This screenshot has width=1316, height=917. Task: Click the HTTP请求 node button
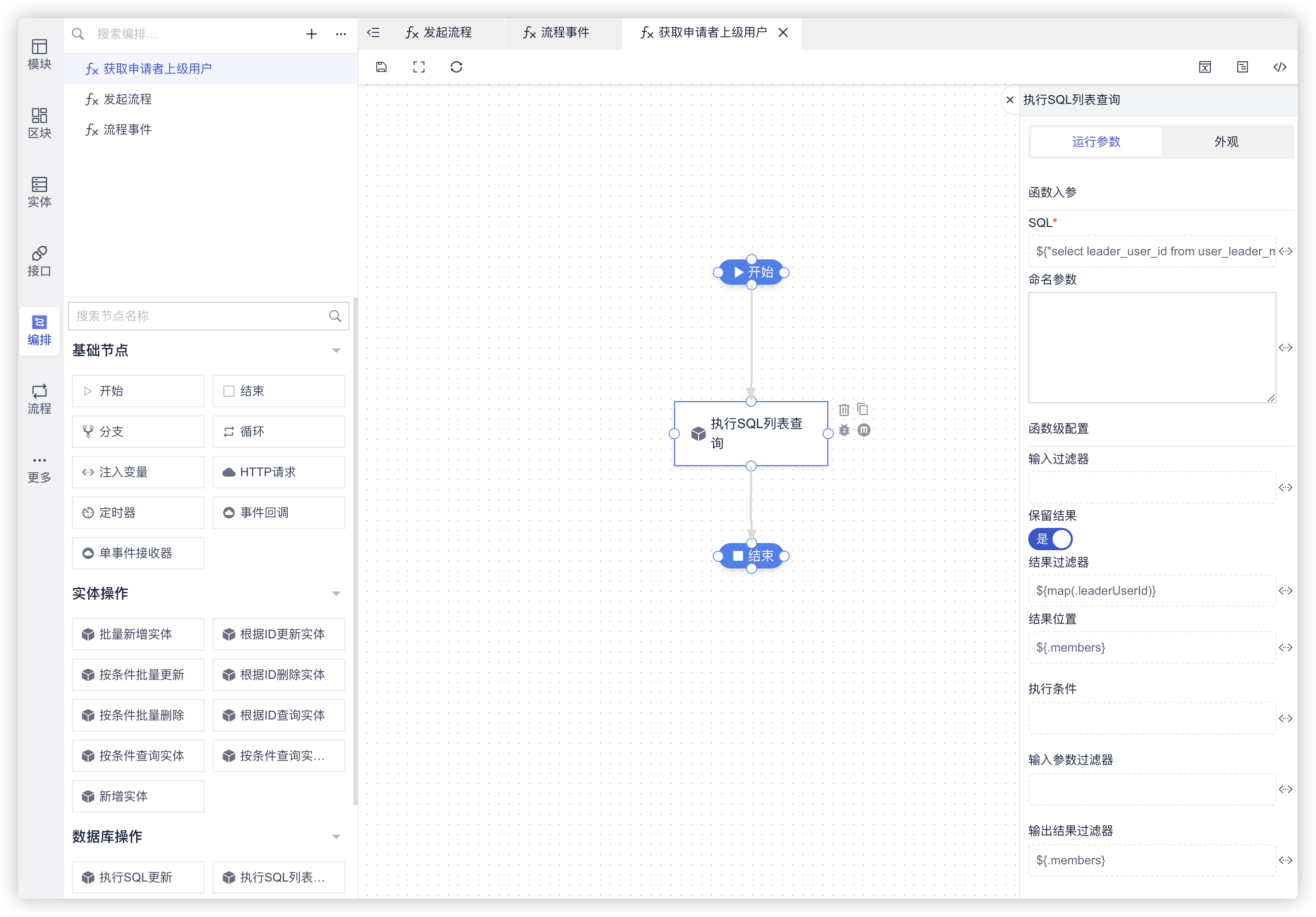(x=279, y=472)
